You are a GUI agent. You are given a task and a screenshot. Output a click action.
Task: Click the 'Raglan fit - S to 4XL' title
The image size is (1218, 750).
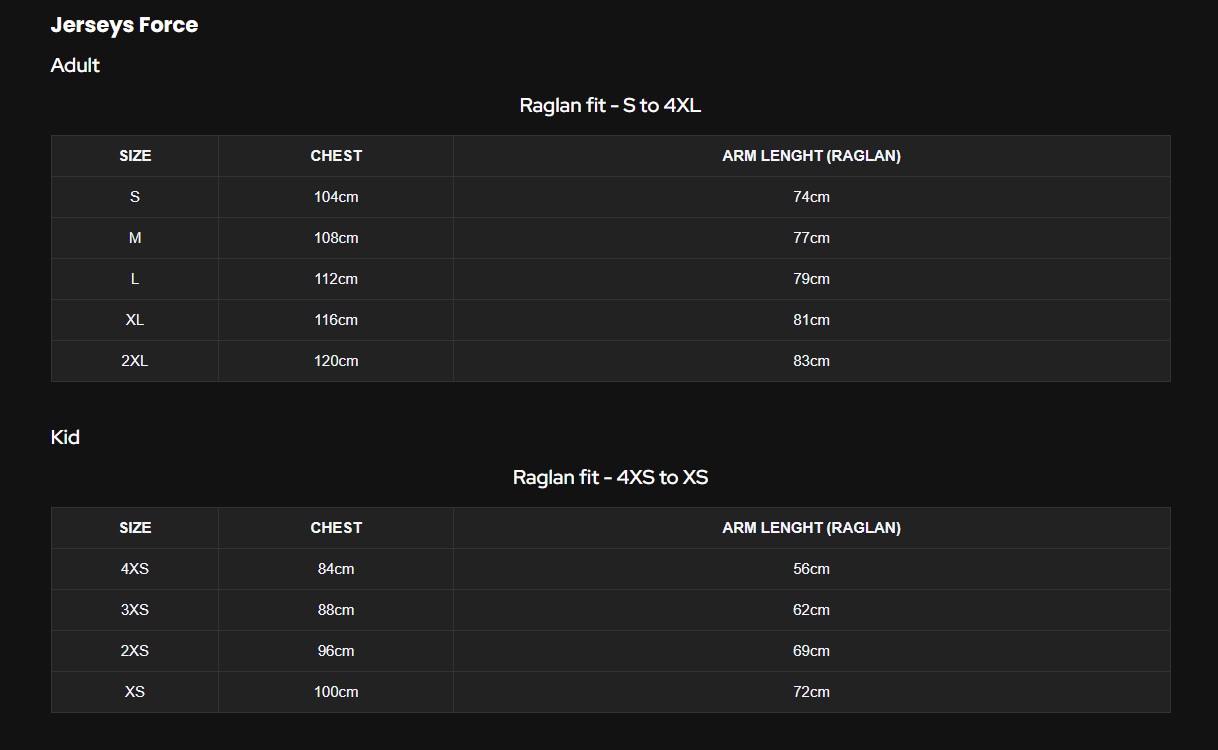point(610,105)
